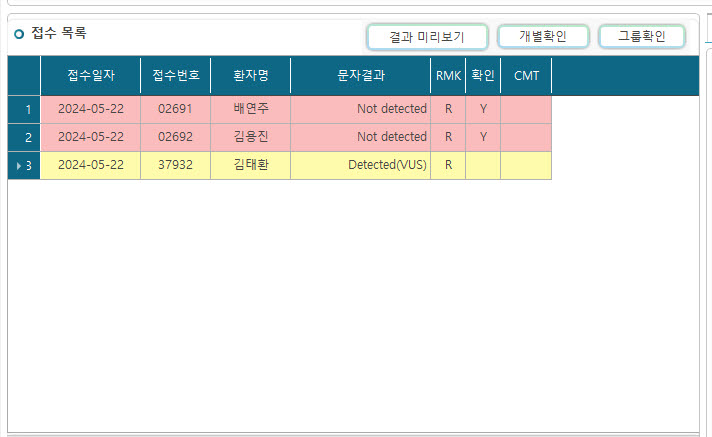Click the 결과 미리보기 button
This screenshot has width=712, height=437.
click(x=427, y=37)
